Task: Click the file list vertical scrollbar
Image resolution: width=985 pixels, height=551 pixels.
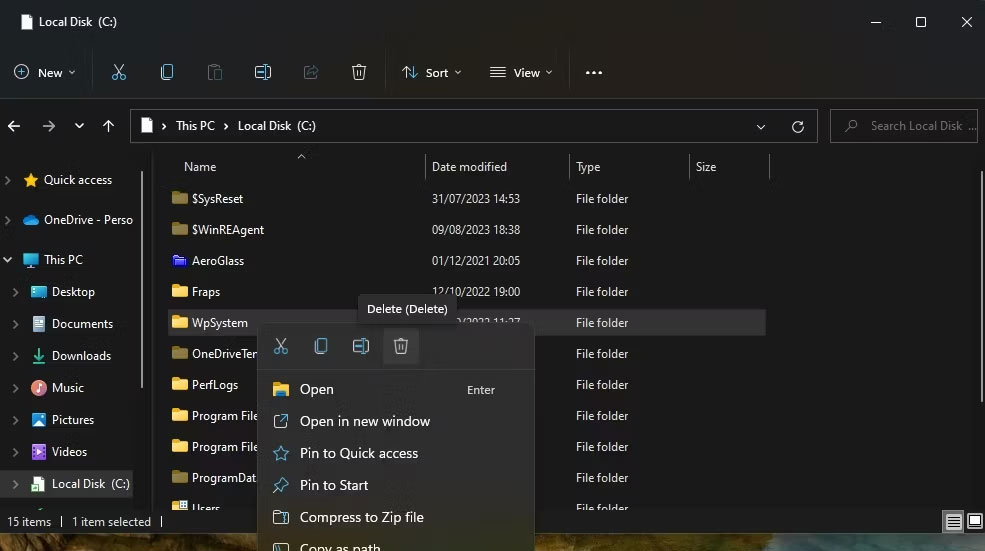Action: coord(981,286)
